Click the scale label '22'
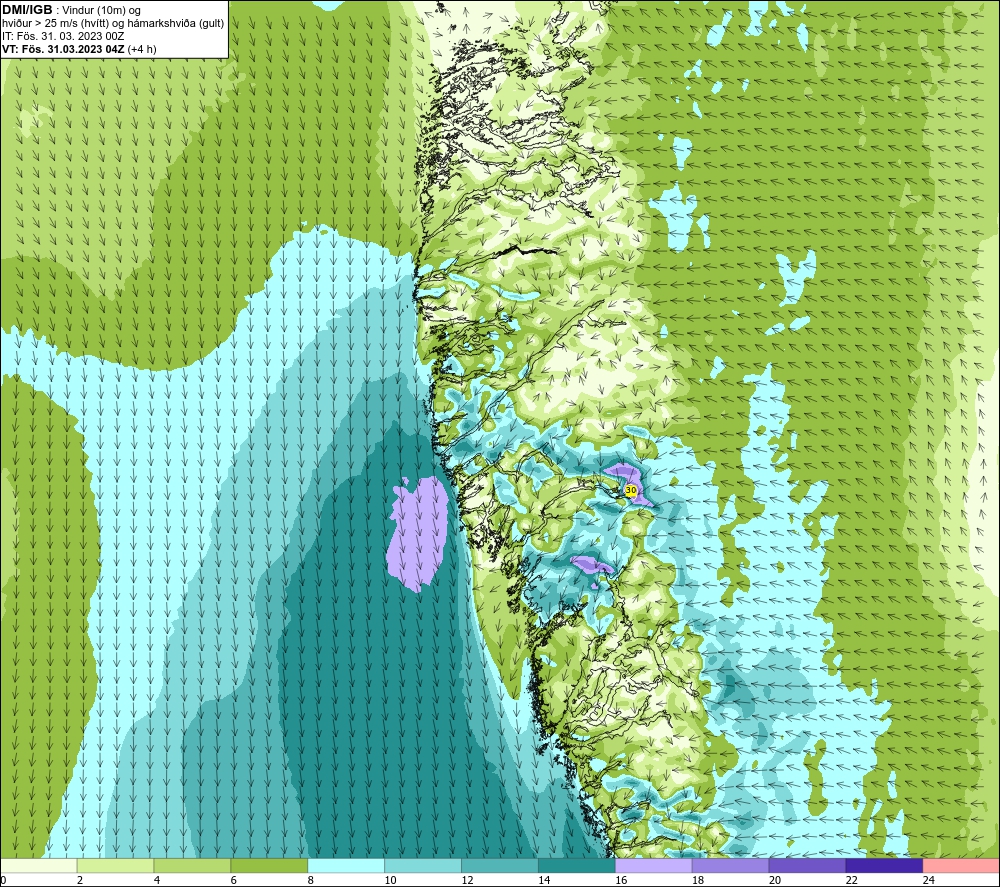The height and width of the screenshot is (887, 1000). pyautogui.click(x=852, y=880)
